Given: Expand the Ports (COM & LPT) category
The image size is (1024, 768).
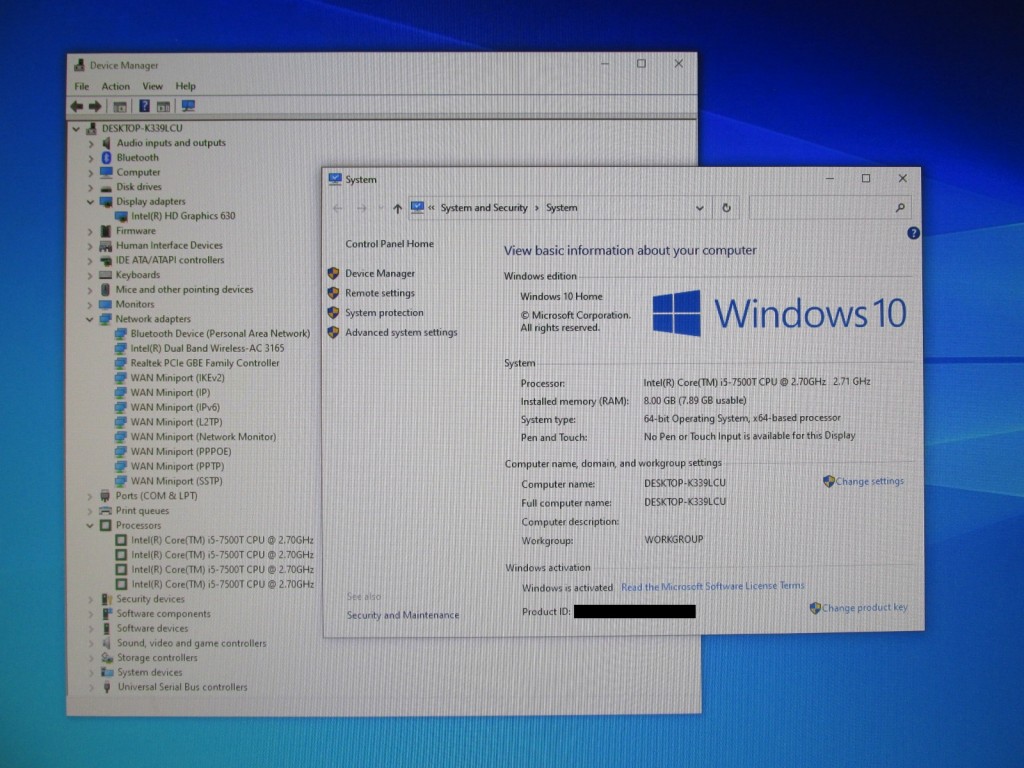Looking at the screenshot, I should [x=90, y=496].
